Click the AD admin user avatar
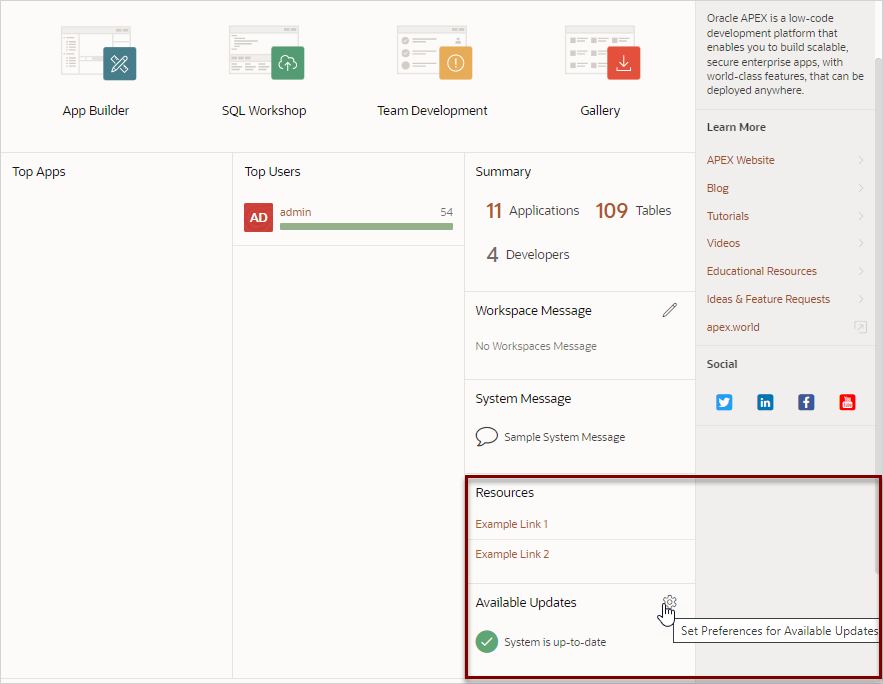883x684 pixels. click(258, 217)
